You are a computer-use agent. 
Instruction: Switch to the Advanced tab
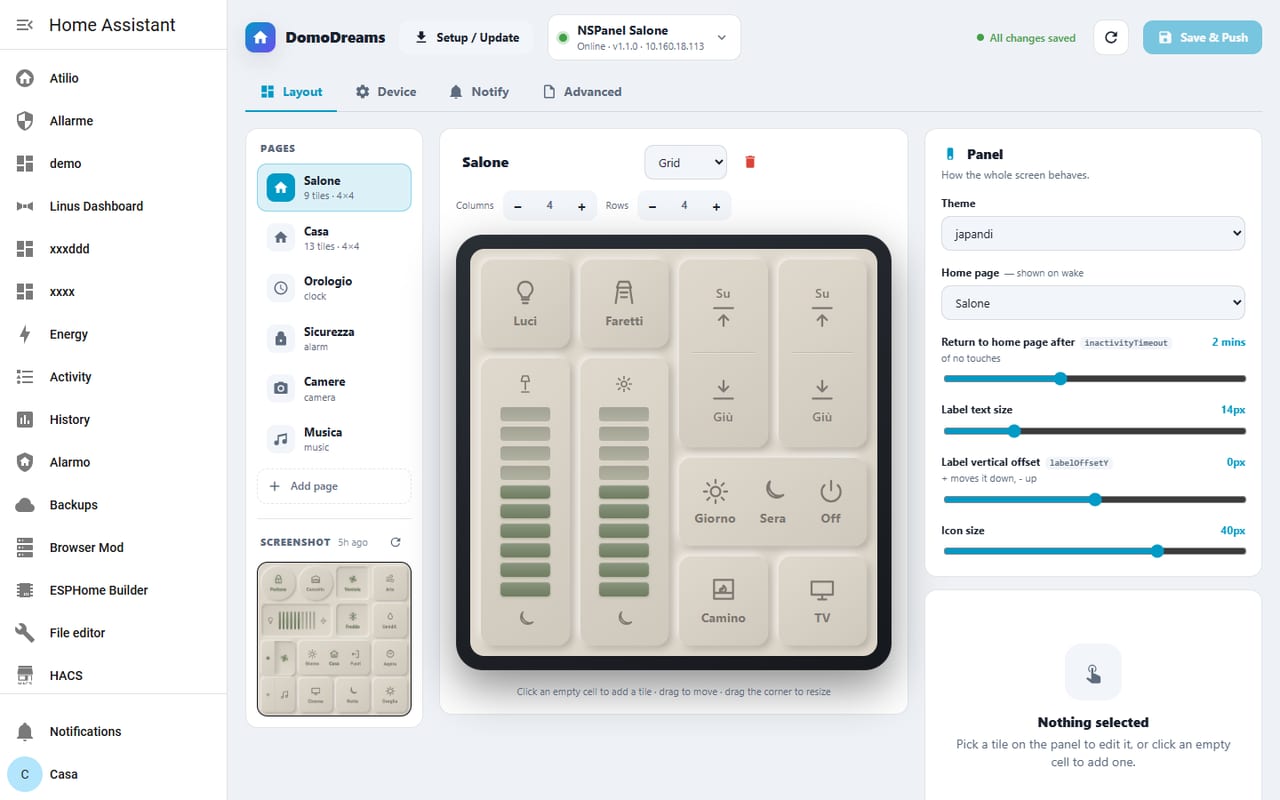click(582, 91)
